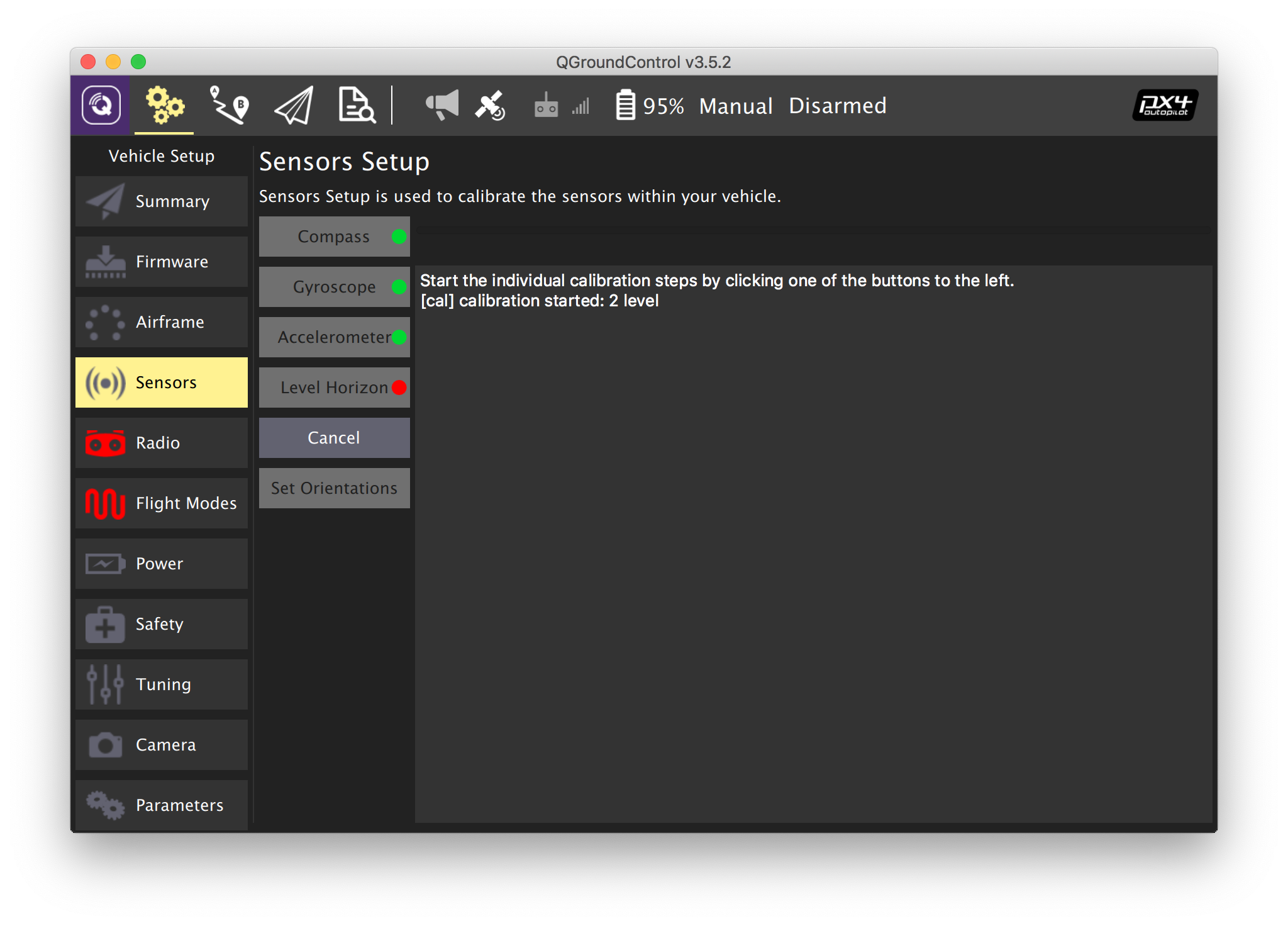Open flight mode selector labeled Manual

(x=736, y=106)
